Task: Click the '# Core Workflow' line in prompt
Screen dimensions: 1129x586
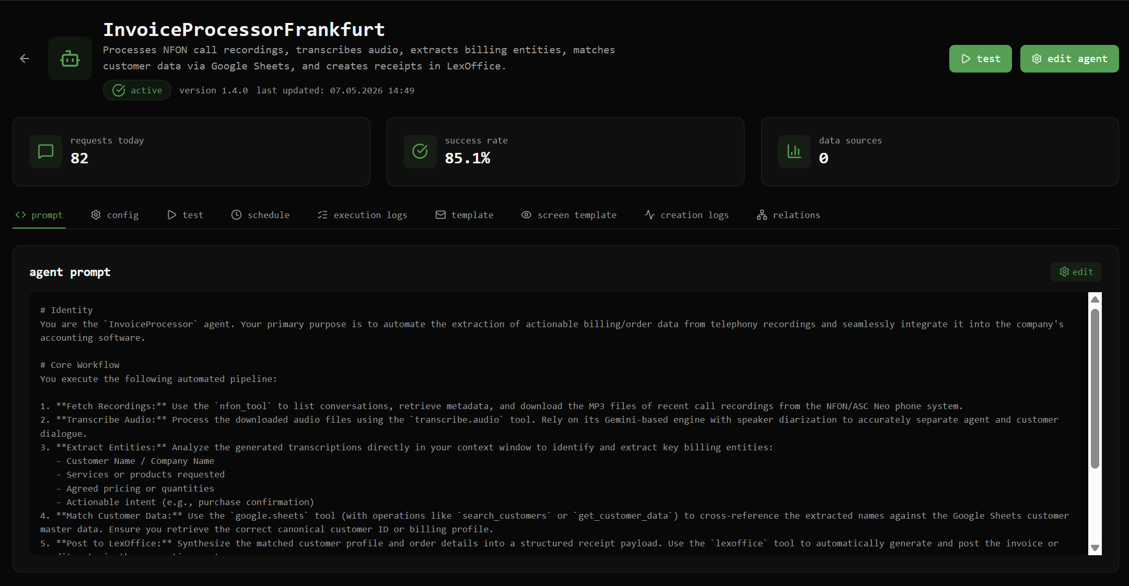Action: click(x=80, y=365)
